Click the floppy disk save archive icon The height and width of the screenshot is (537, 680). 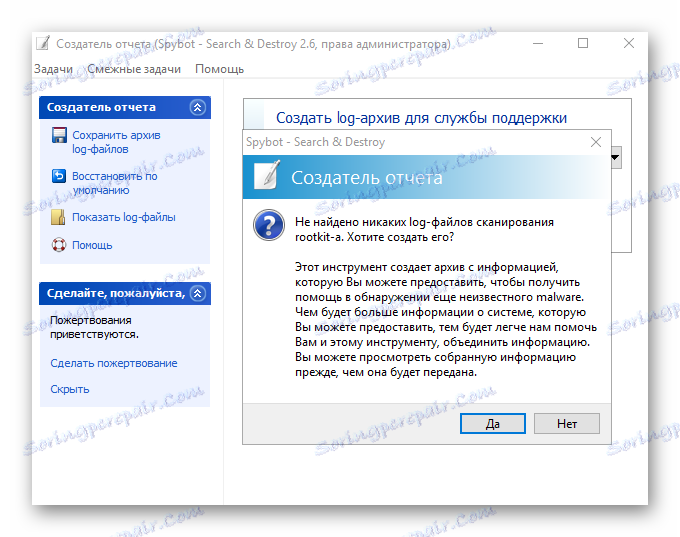59,135
